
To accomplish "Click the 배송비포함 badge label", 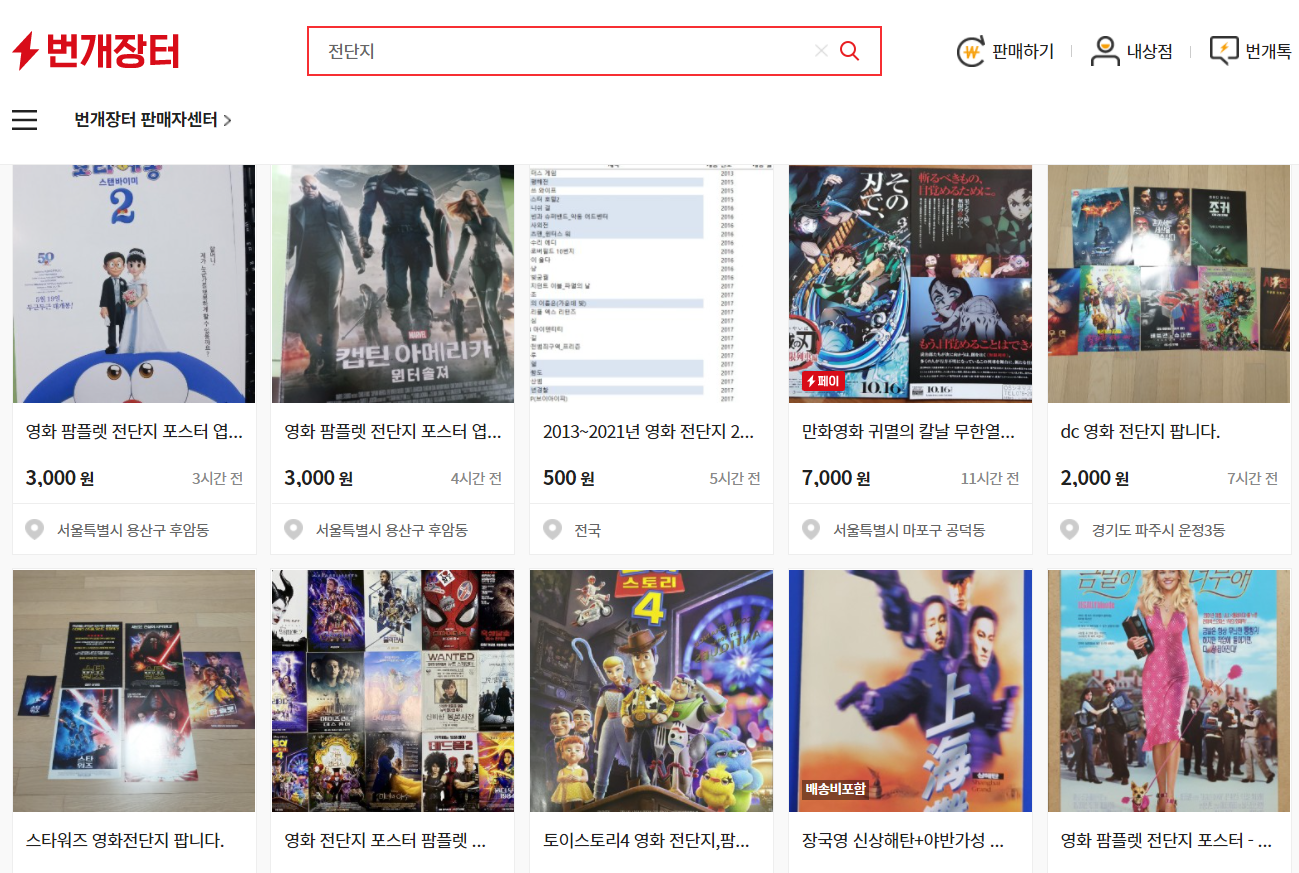I will (835, 789).
